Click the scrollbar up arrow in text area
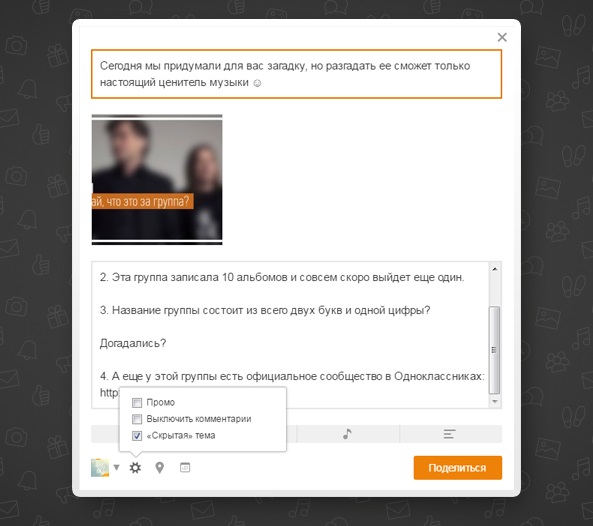 (495, 269)
